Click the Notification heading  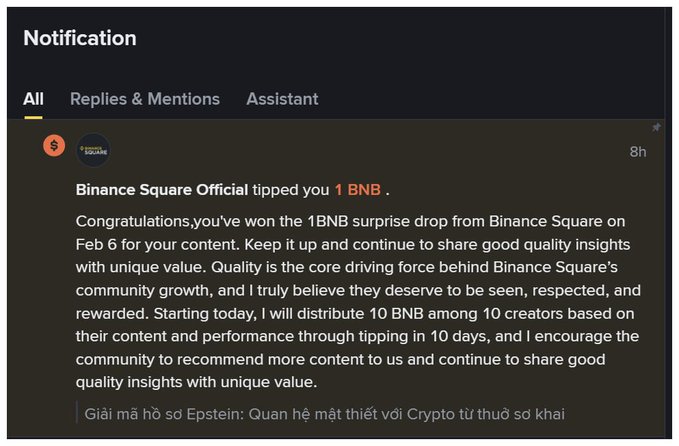[x=80, y=39]
